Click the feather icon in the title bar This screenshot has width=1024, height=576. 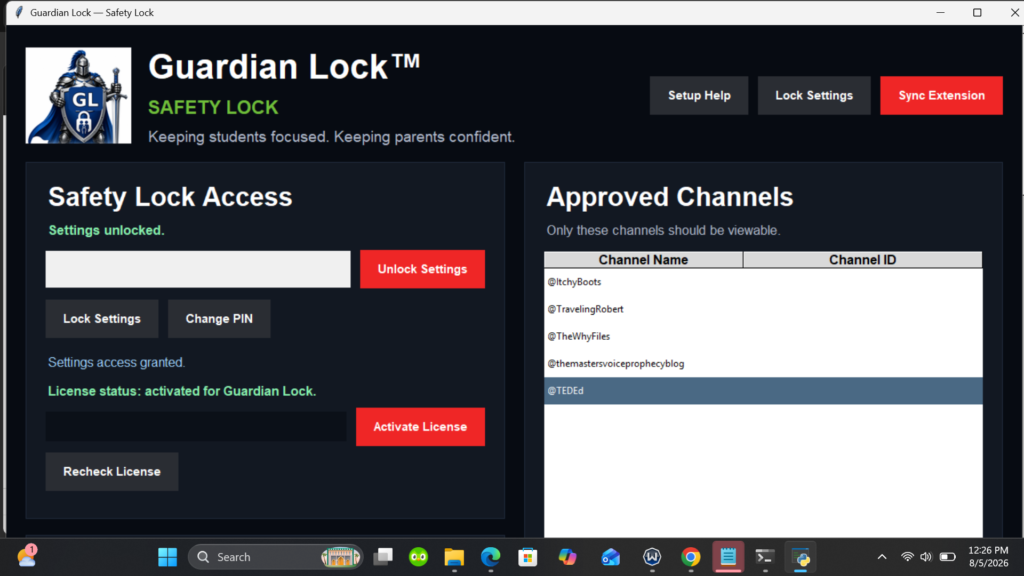tap(19, 12)
